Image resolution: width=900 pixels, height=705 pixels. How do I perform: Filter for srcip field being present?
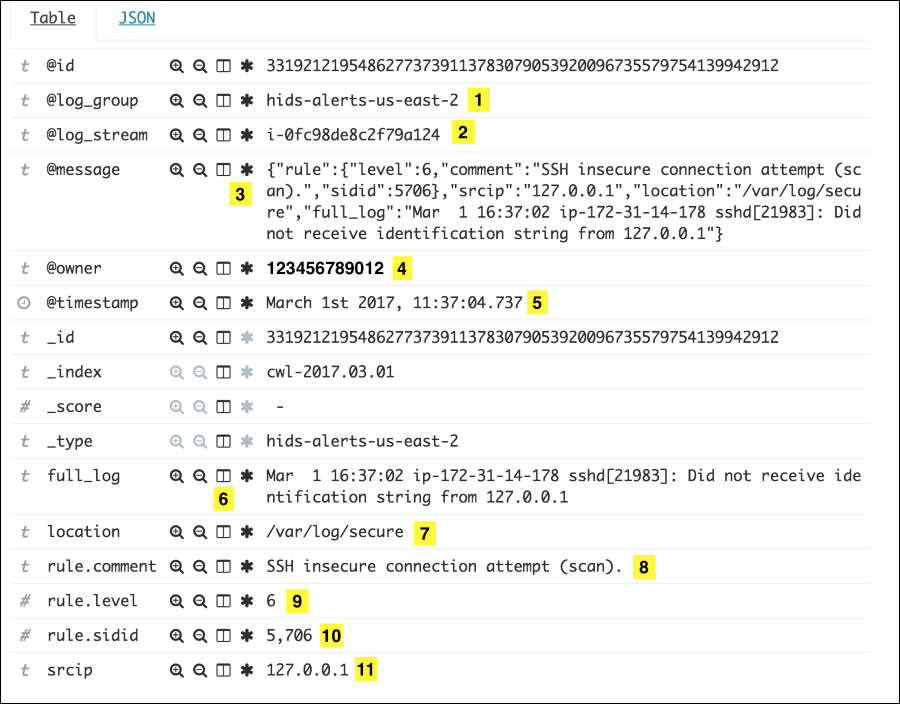246,670
